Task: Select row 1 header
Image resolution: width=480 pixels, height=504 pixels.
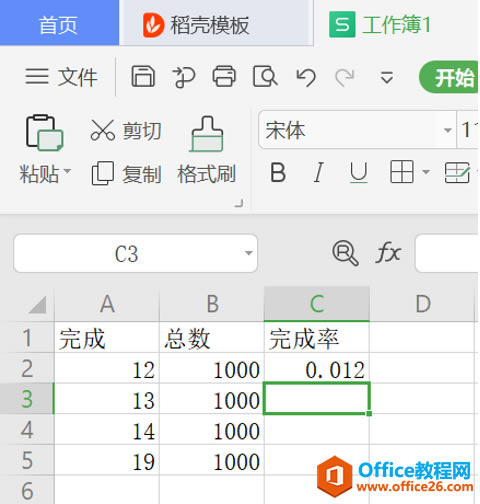Action: click(x=27, y=337)
